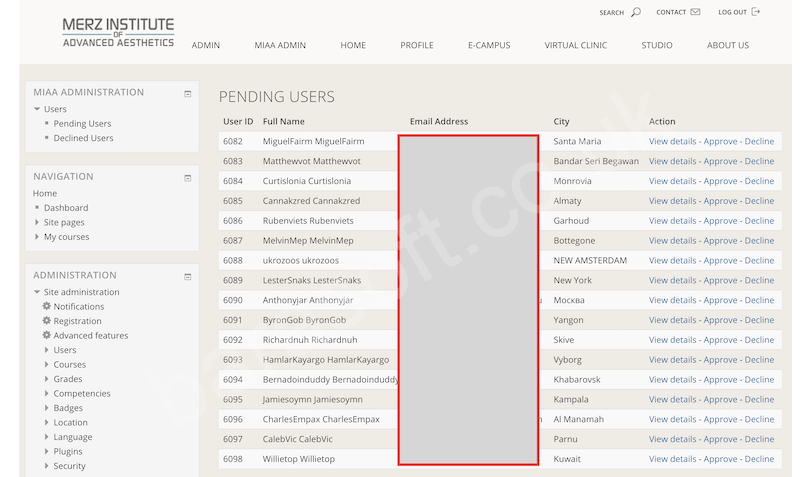Click the User ID column header
Viewport: 800px width, 477px height.
click(x=238, y=121)
